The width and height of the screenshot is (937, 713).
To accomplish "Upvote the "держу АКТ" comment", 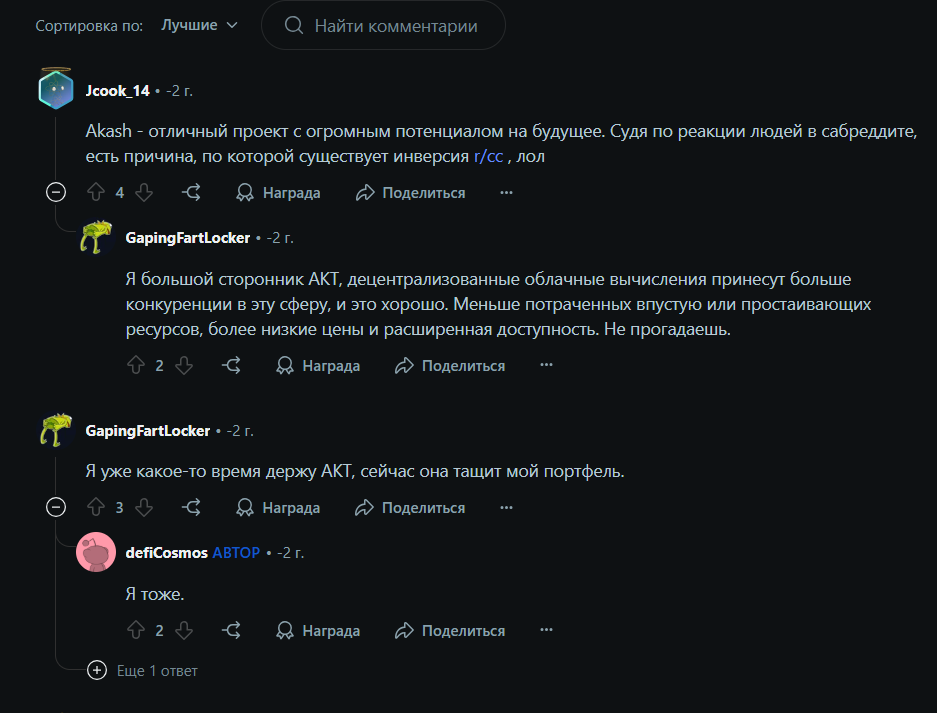I will (x=96, y=508).
